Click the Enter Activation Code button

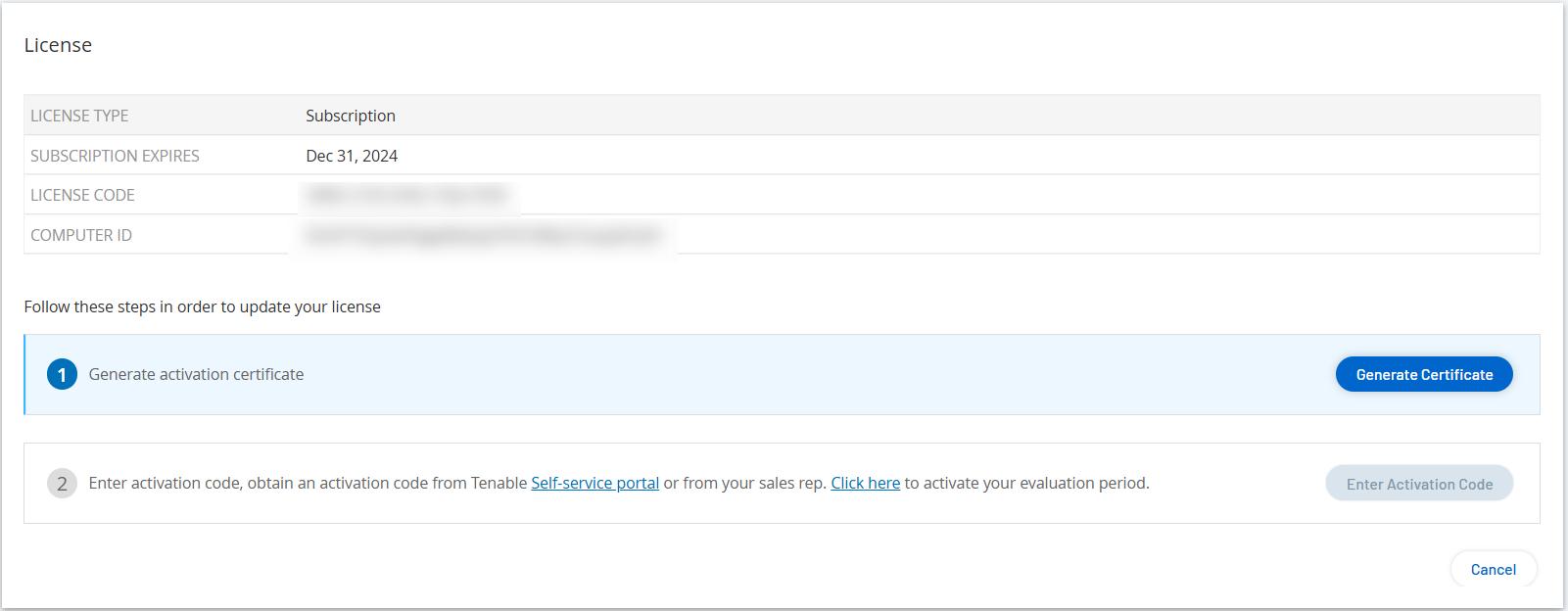[x=1418, y=484]
